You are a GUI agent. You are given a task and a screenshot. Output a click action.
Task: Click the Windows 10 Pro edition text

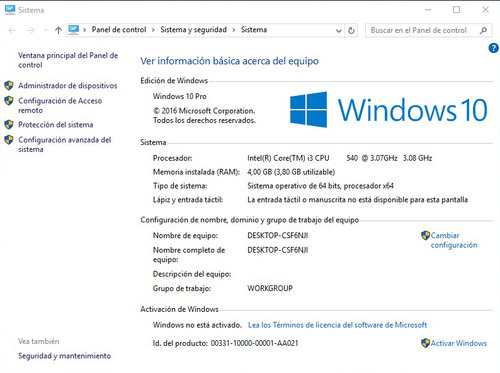(180, 96)
